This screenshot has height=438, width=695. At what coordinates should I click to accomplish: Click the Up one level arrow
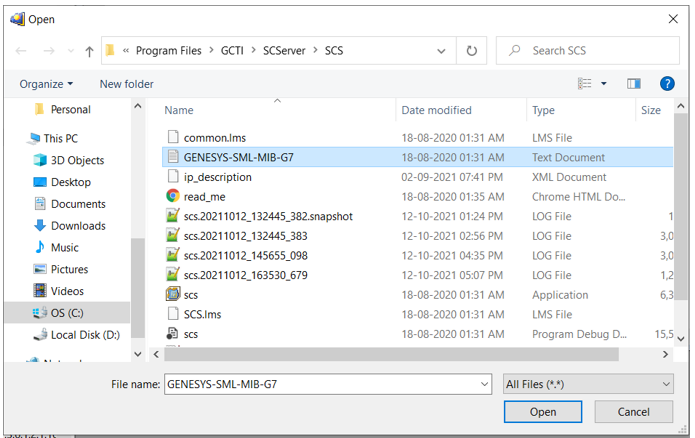[89, 51]
